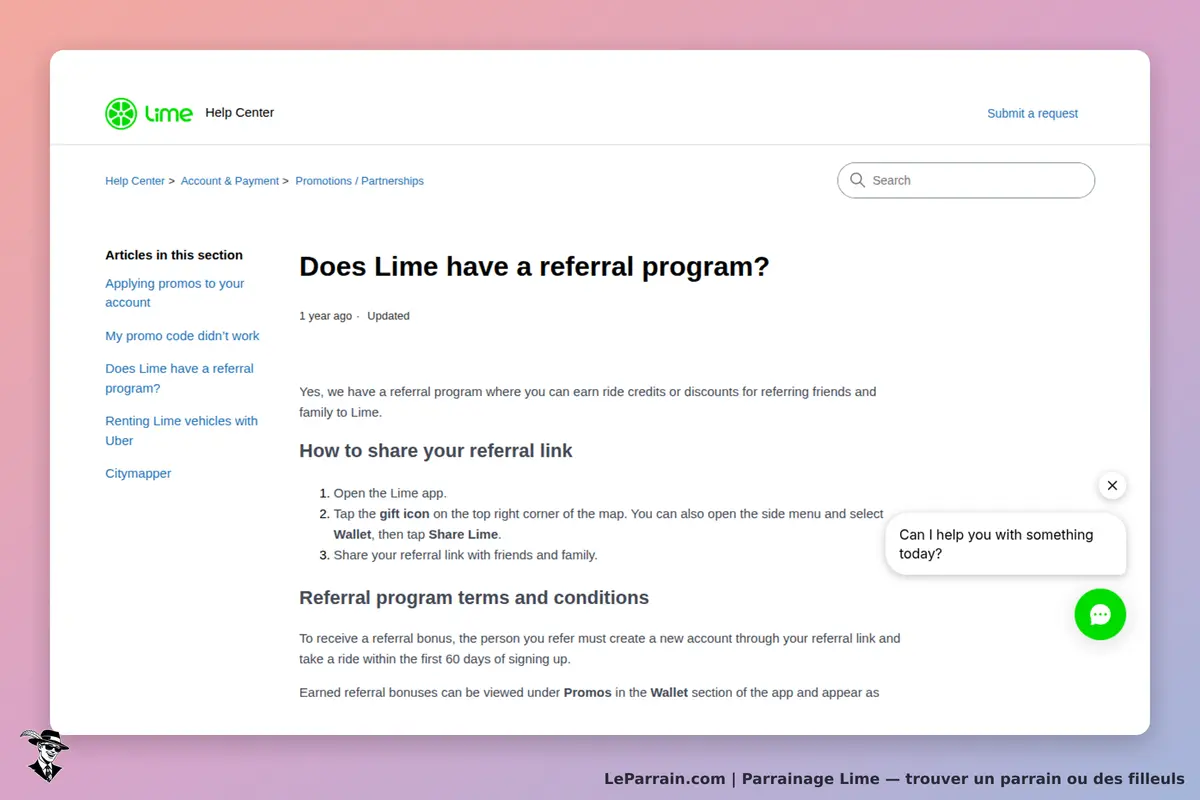This screenshot has width=1200, height=800.
Task: Click the bold 'gift icon' text
Action: pos(404,514)
